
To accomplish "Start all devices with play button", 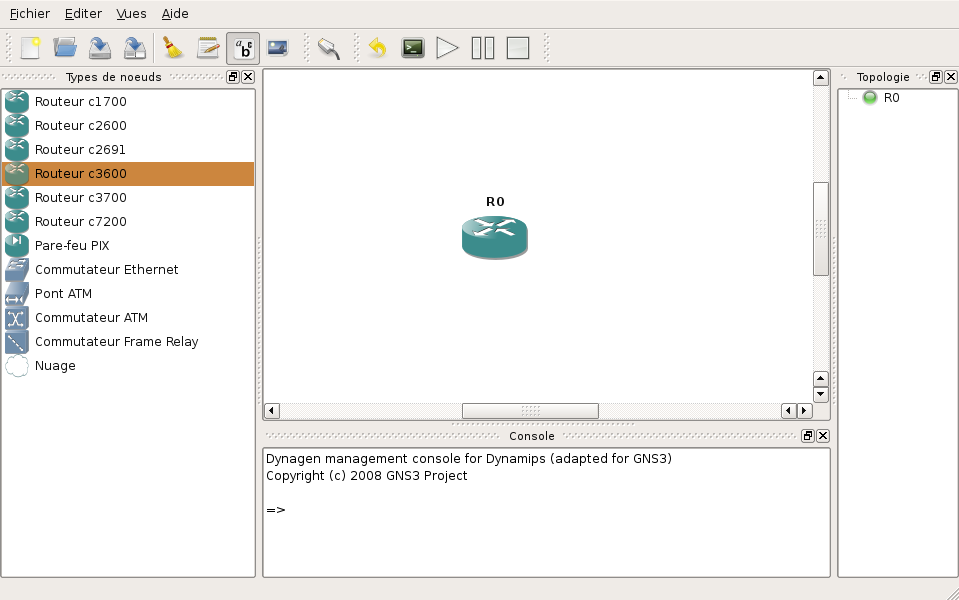I will [x=448, y=48].
